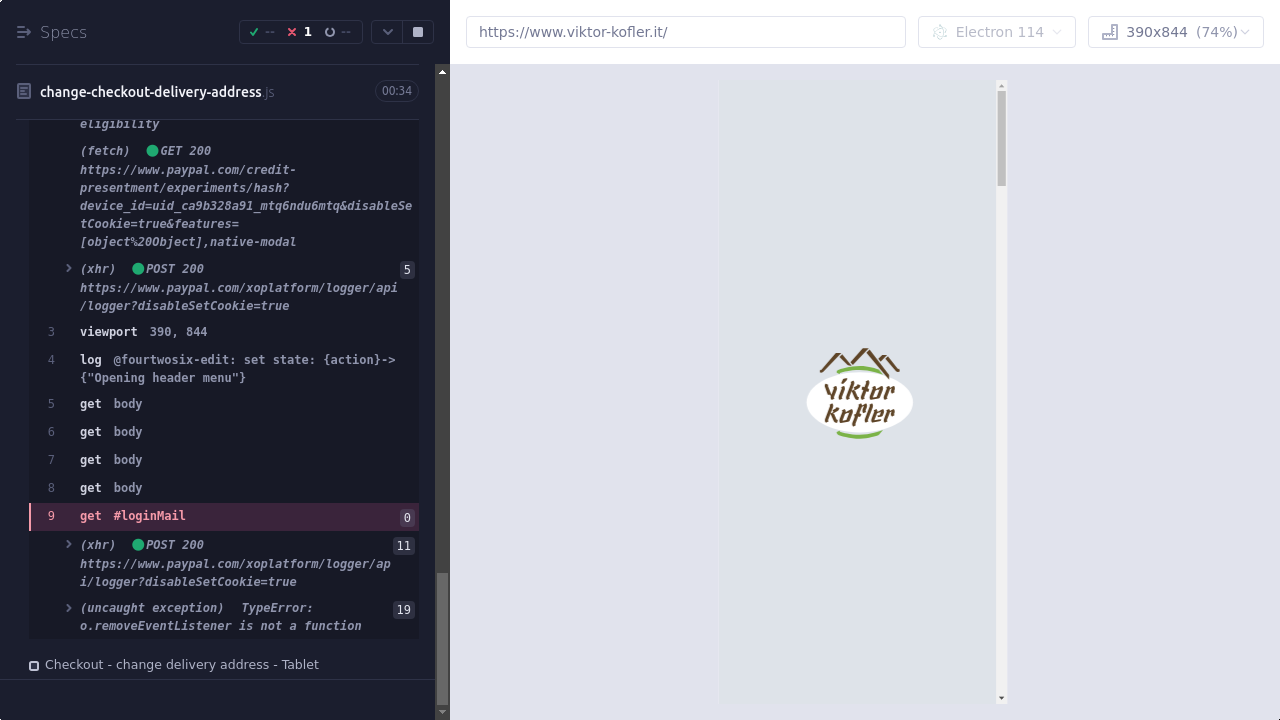The width and height of the screenshot is (1280, 720).
Task: Click the spec file document icon
Action: click(24, 92)
